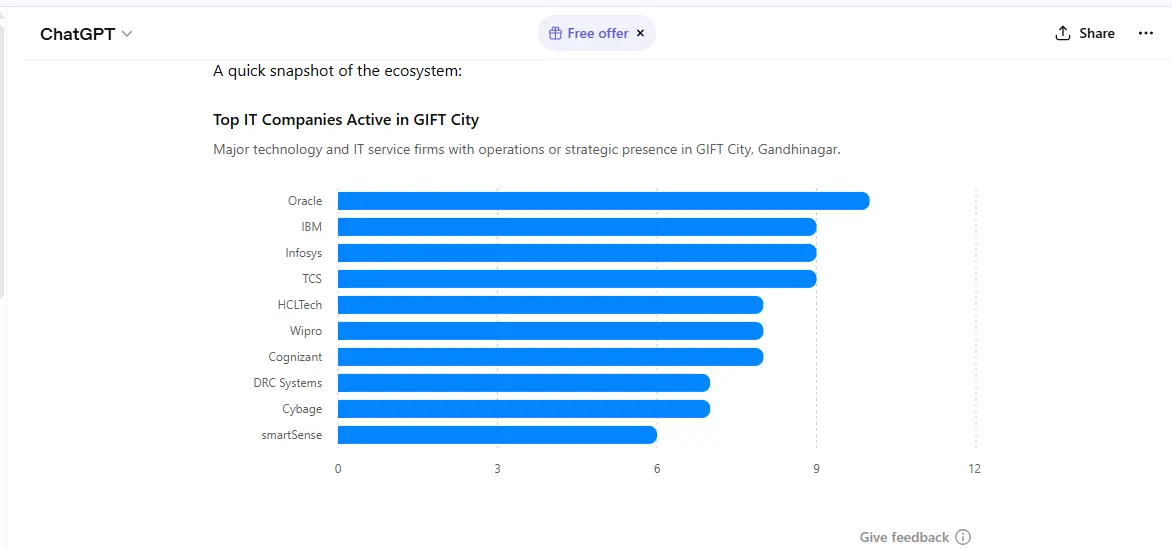Click the Oracle bar in the chart
Image resolution: width=1172 pixels, height=549 pixels.
point(603,201)
